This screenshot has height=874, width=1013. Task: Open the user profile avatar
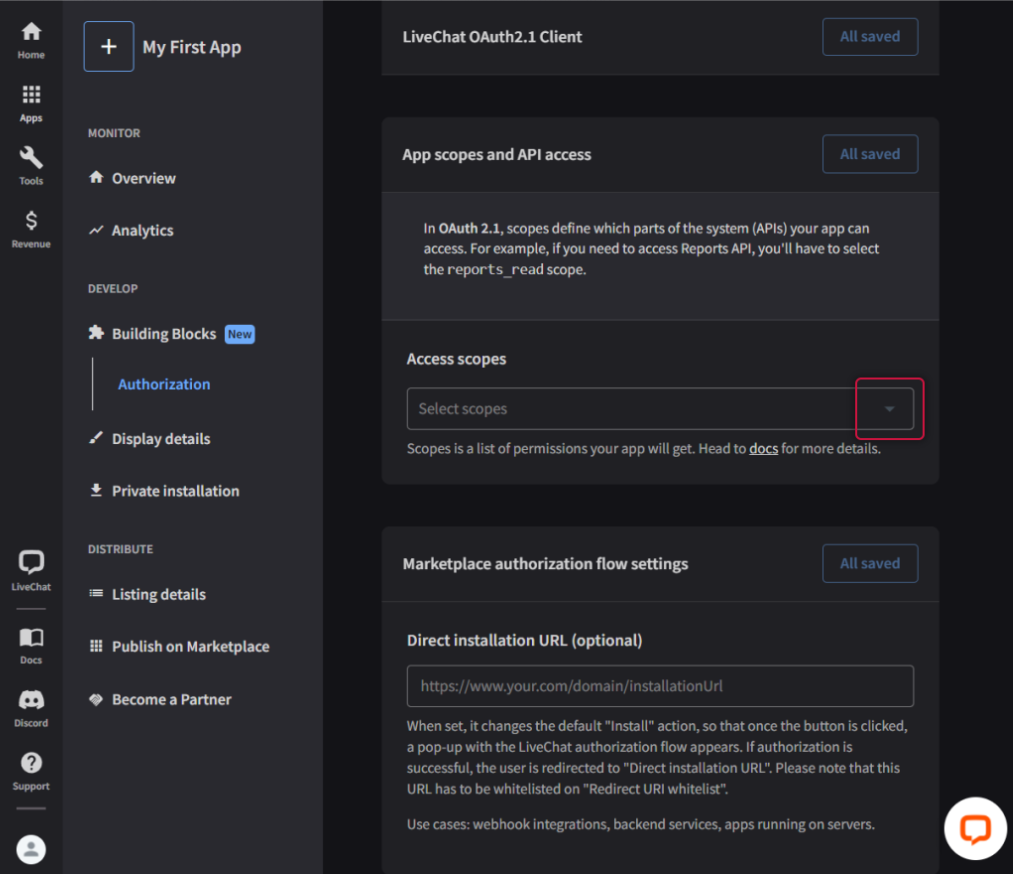click(31, 849)
